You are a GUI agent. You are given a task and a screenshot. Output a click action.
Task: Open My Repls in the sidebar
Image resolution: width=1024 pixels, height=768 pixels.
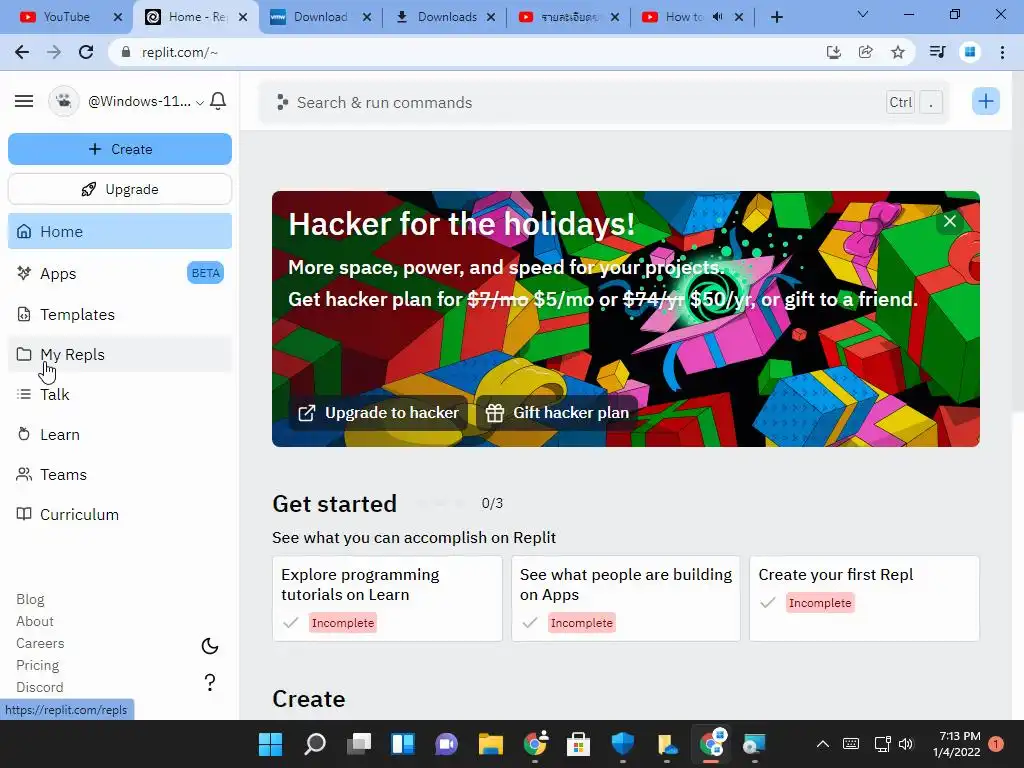[120, 355]
